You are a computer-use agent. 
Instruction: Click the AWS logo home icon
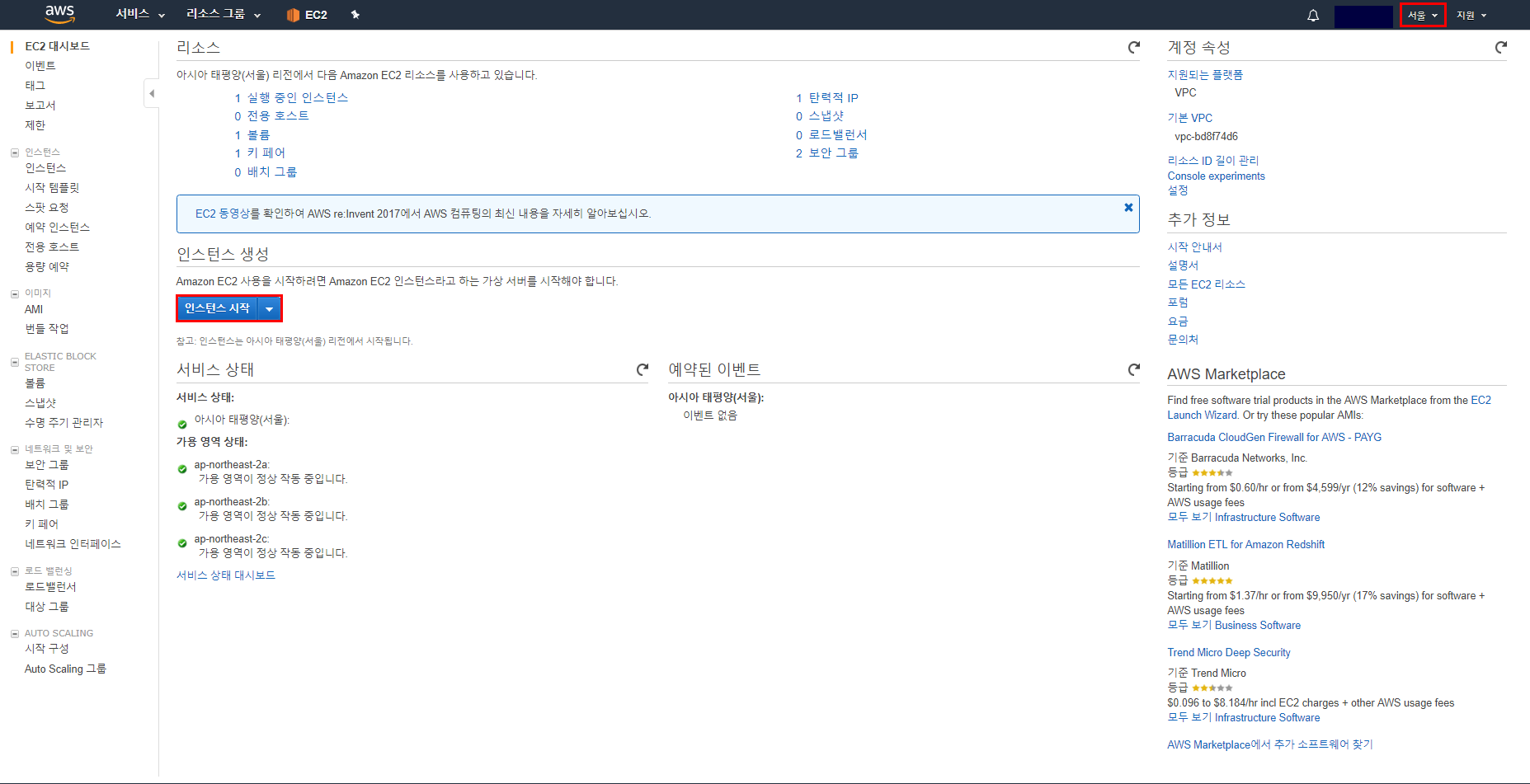click(59, 14)
